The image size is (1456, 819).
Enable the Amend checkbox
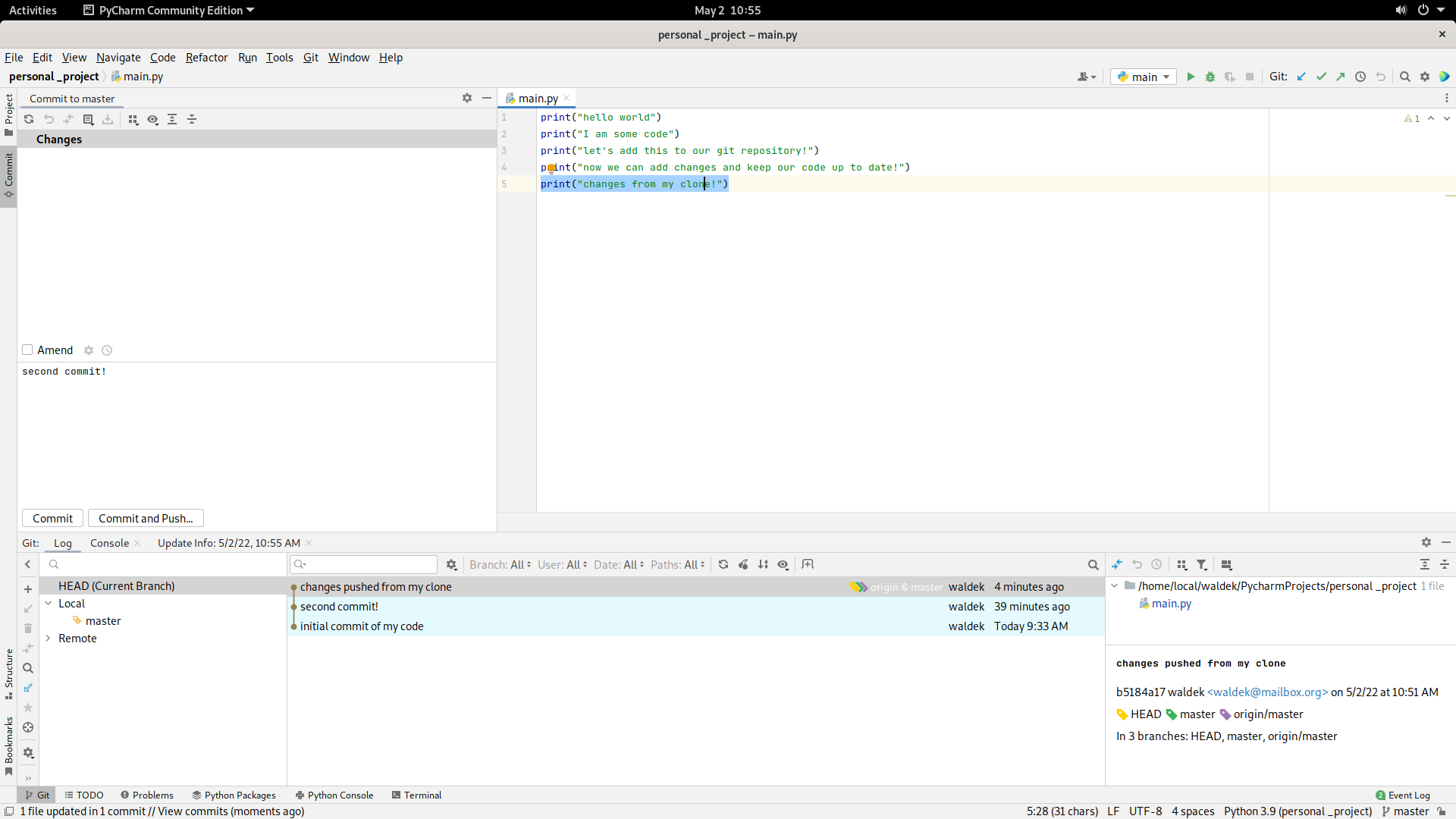[x=27, y=350]
